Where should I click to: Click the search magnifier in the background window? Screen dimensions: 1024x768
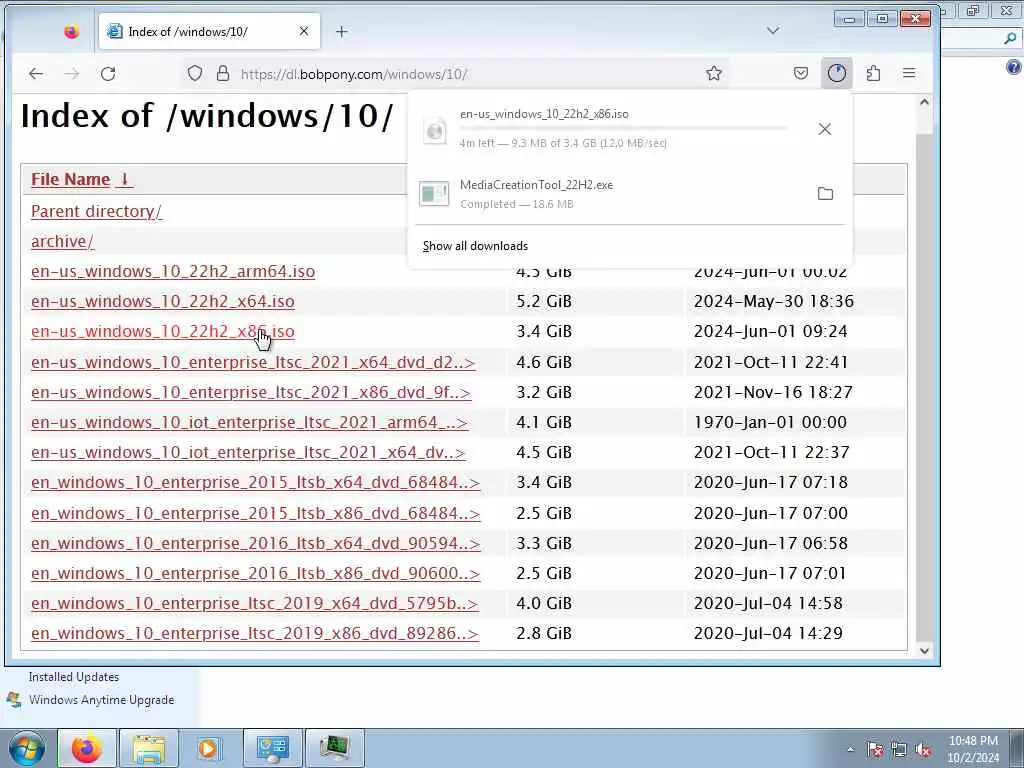point(1010,38)
